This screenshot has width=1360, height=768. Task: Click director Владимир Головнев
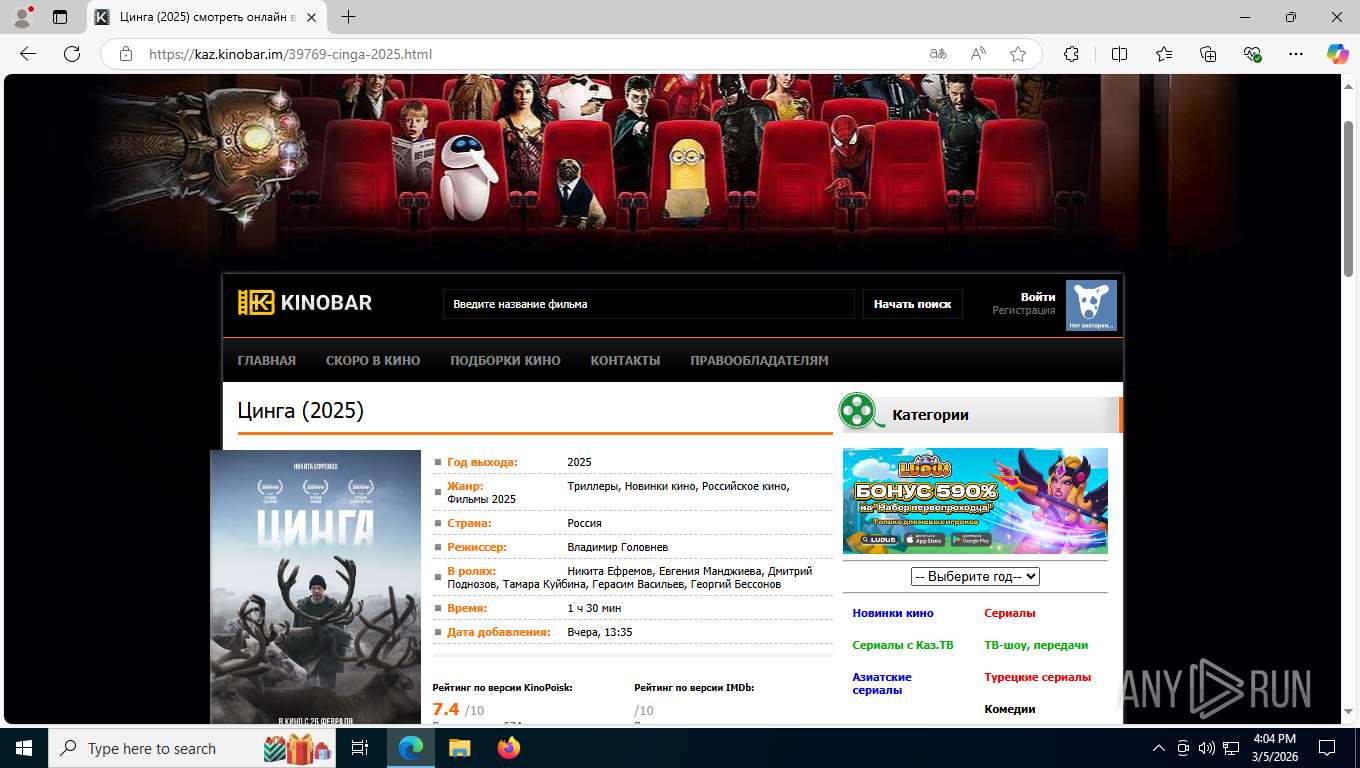tap(618, 547)
